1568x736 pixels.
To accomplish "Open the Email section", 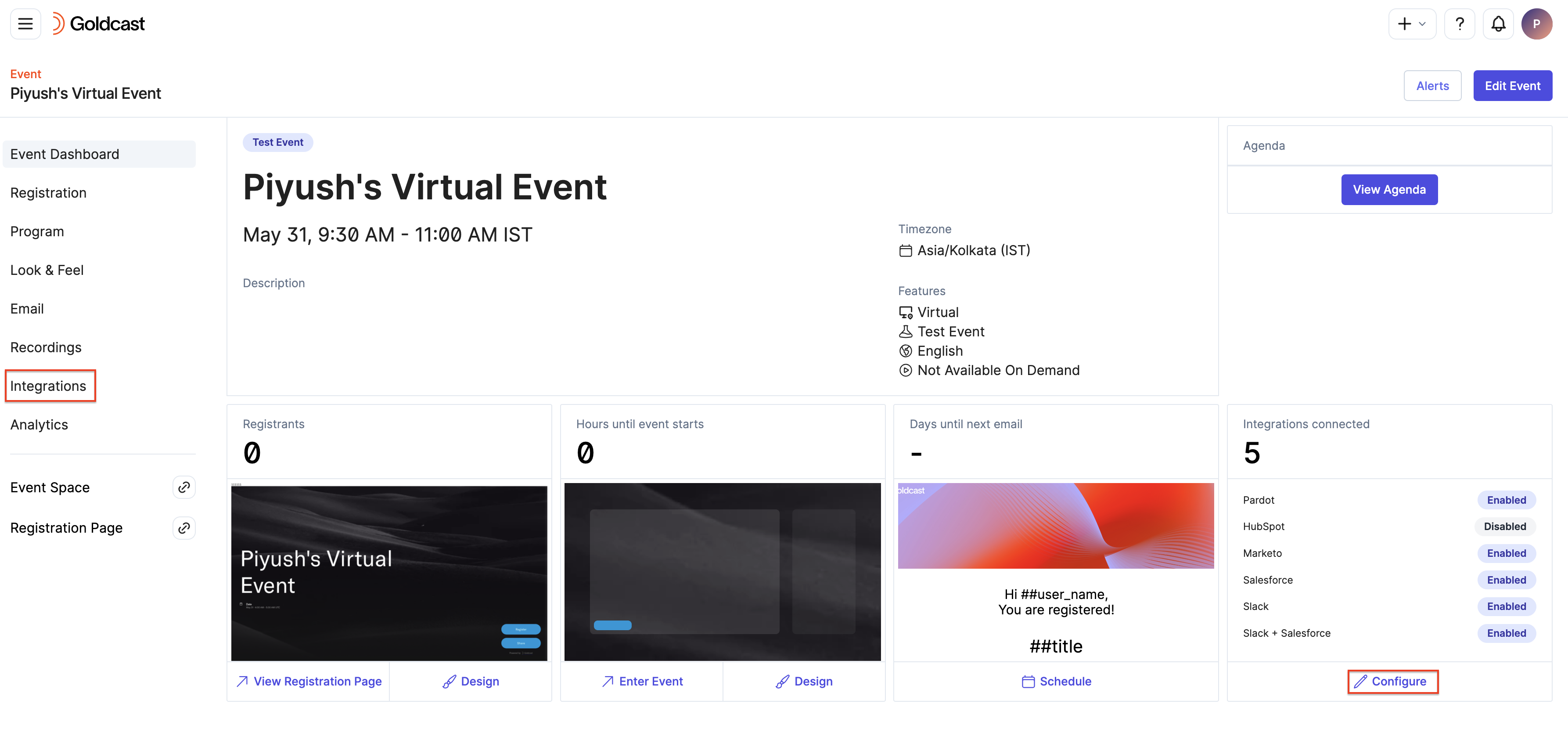I will click(x=27, y=309).
